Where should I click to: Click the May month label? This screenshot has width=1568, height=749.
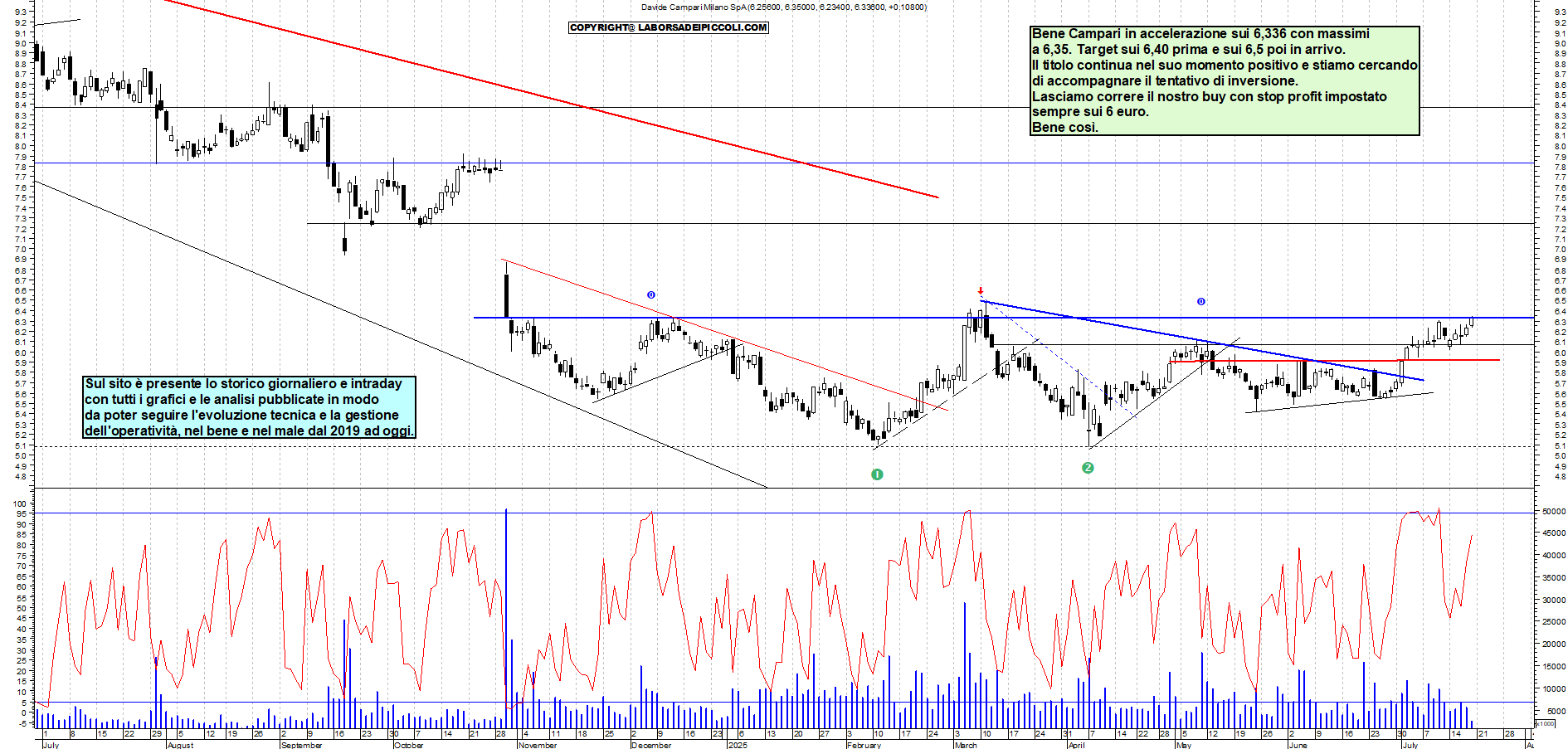coord(1184,745)
